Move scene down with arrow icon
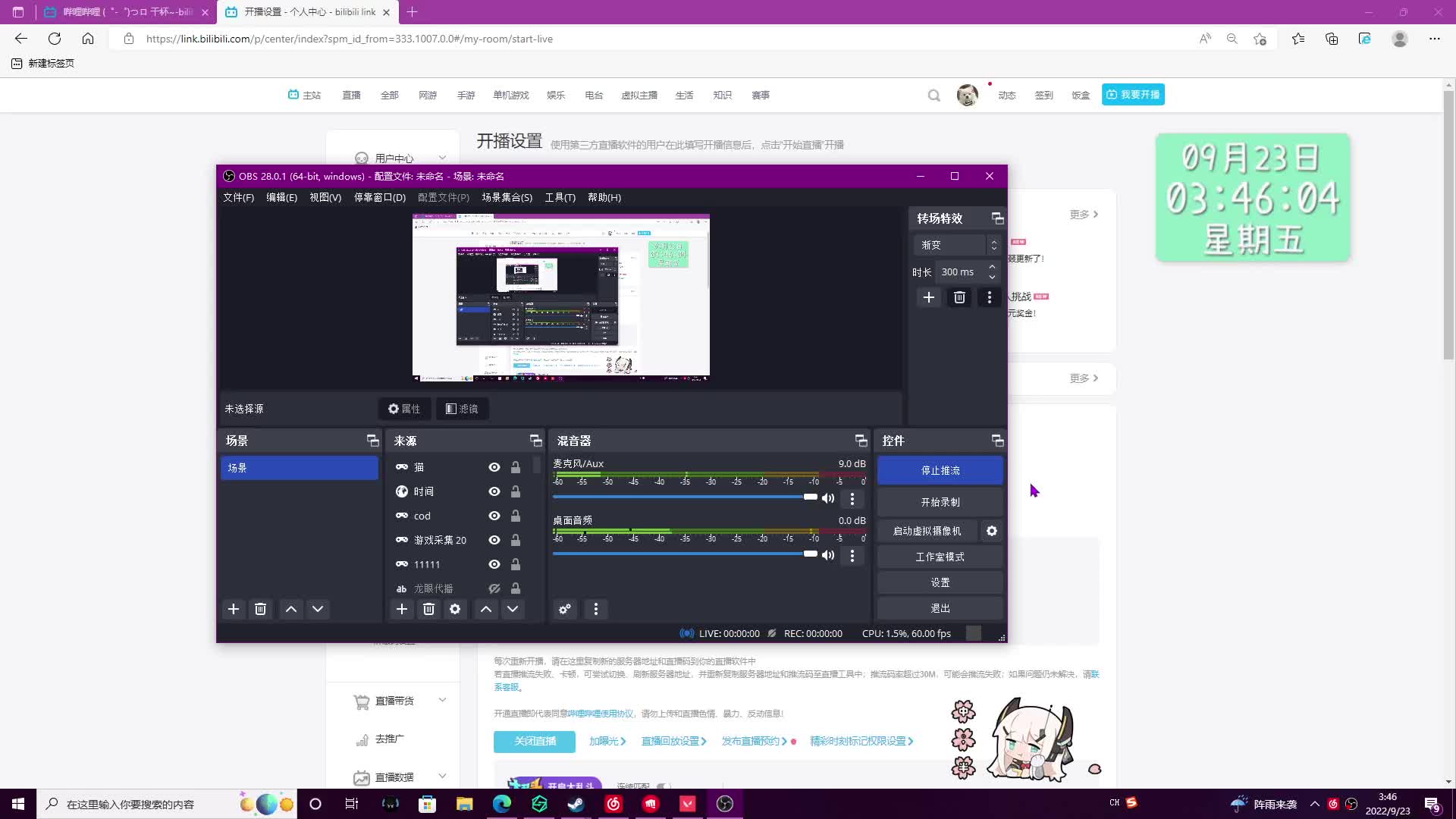Image resolution: width=1456 pixels, height=819 pixels. [318, 609]
